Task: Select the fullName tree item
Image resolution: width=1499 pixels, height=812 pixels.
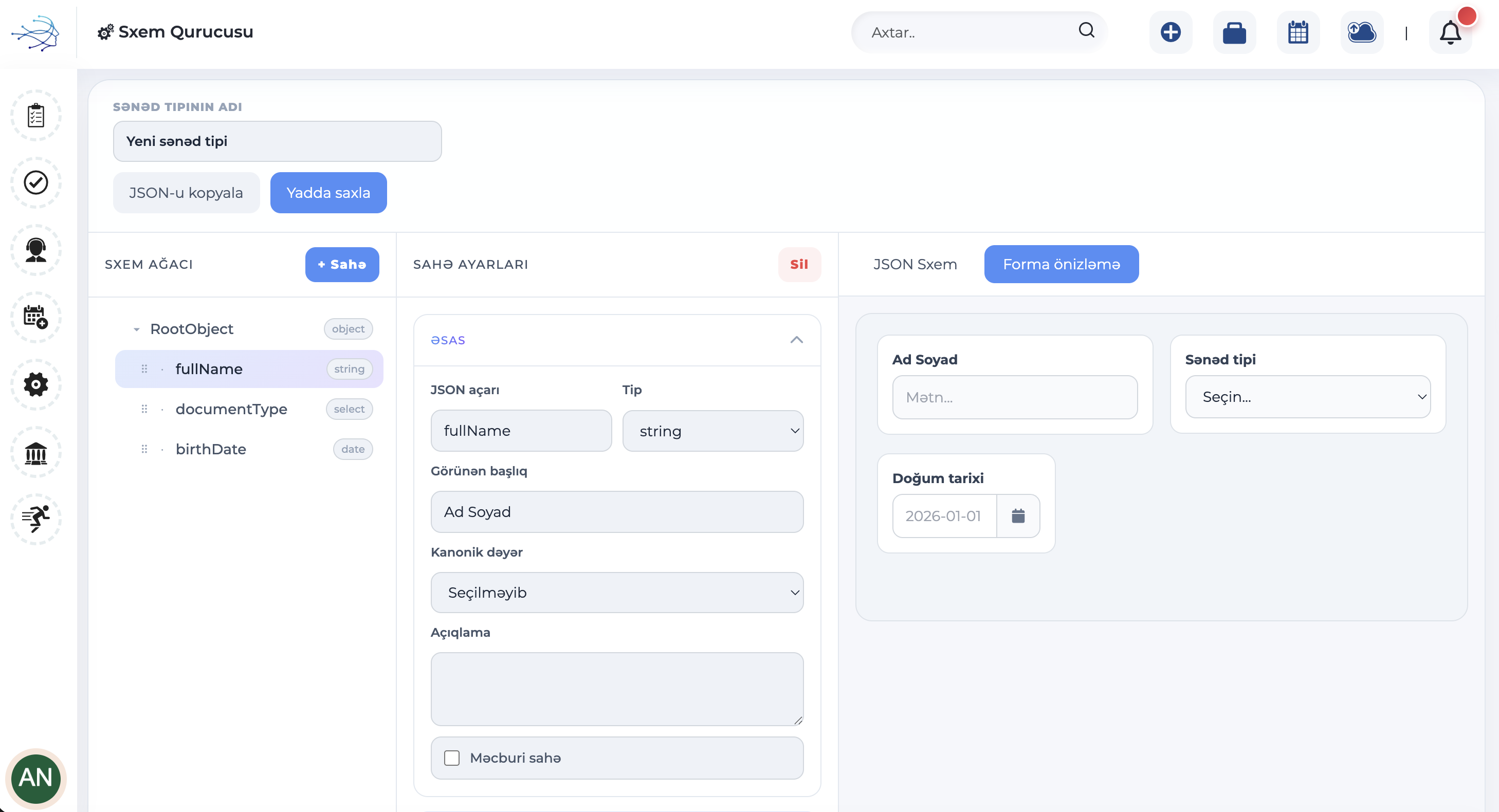Action: (249, 369)
